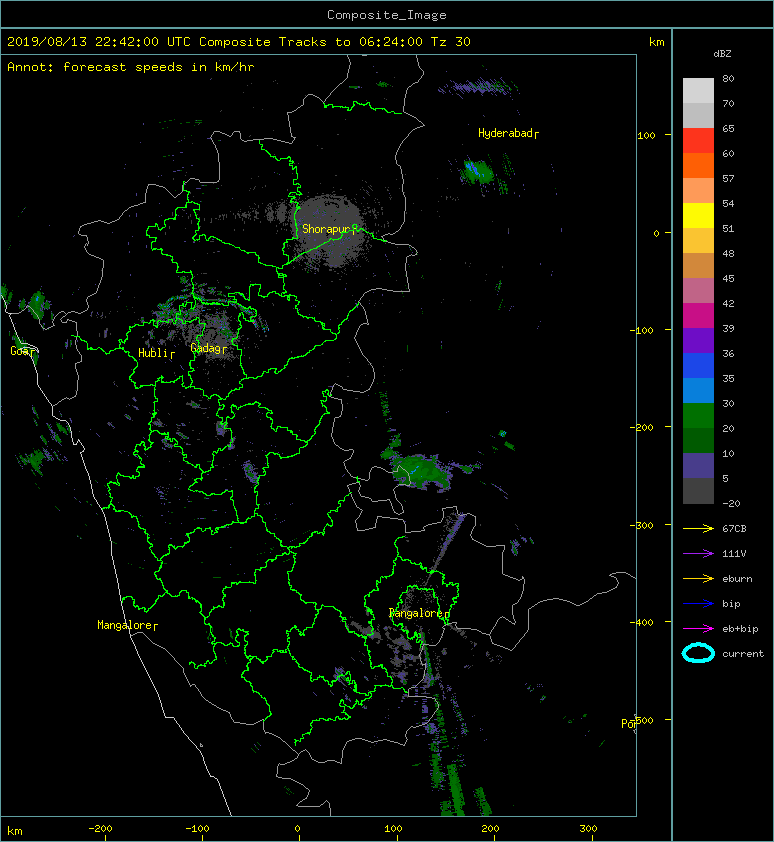Click the Gadag city label
774x842 pixels.
tap(208, 348)
